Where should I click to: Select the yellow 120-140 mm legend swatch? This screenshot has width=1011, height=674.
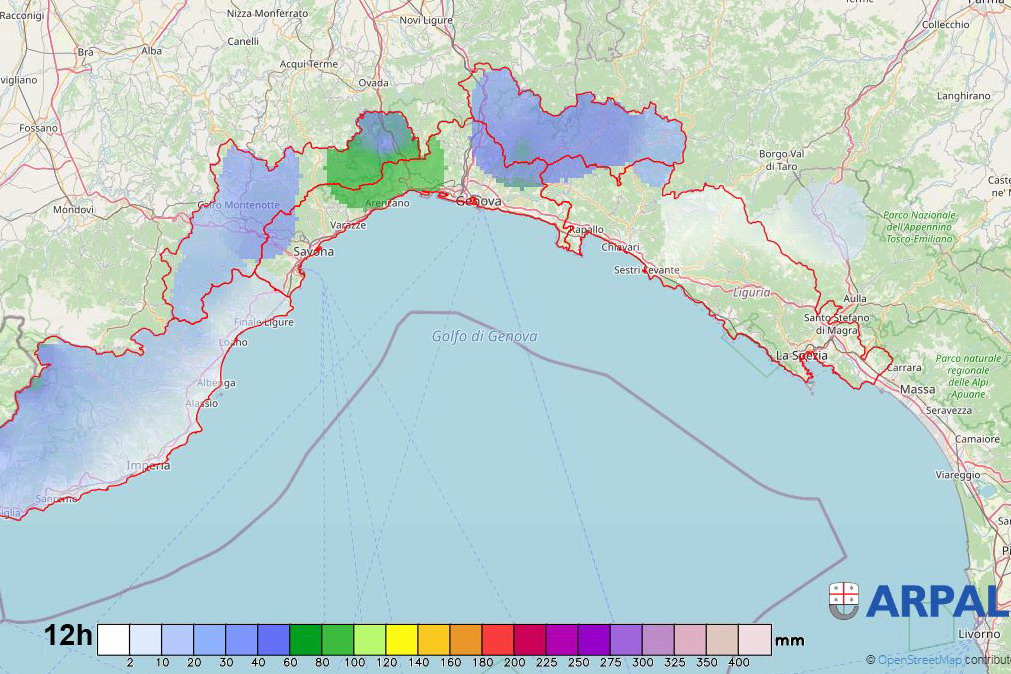(x=402, y=639)
